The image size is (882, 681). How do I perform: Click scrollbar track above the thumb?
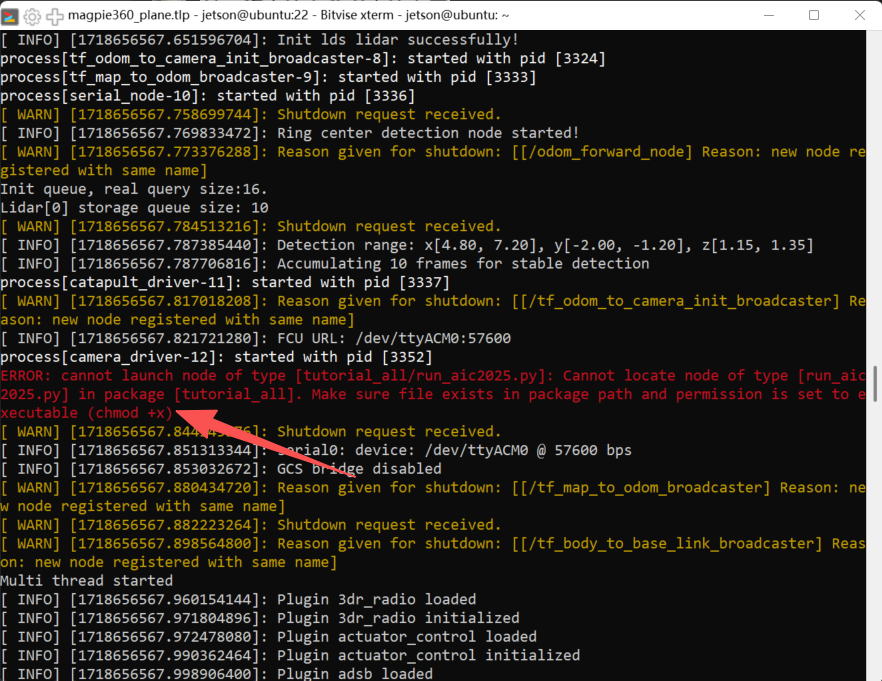pyautogui.click(x=876, y=200)
